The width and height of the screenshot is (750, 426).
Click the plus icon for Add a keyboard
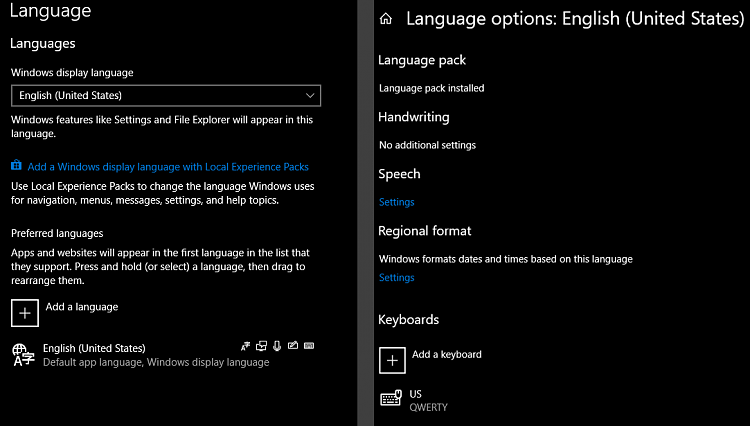click(x=392, y=360)
